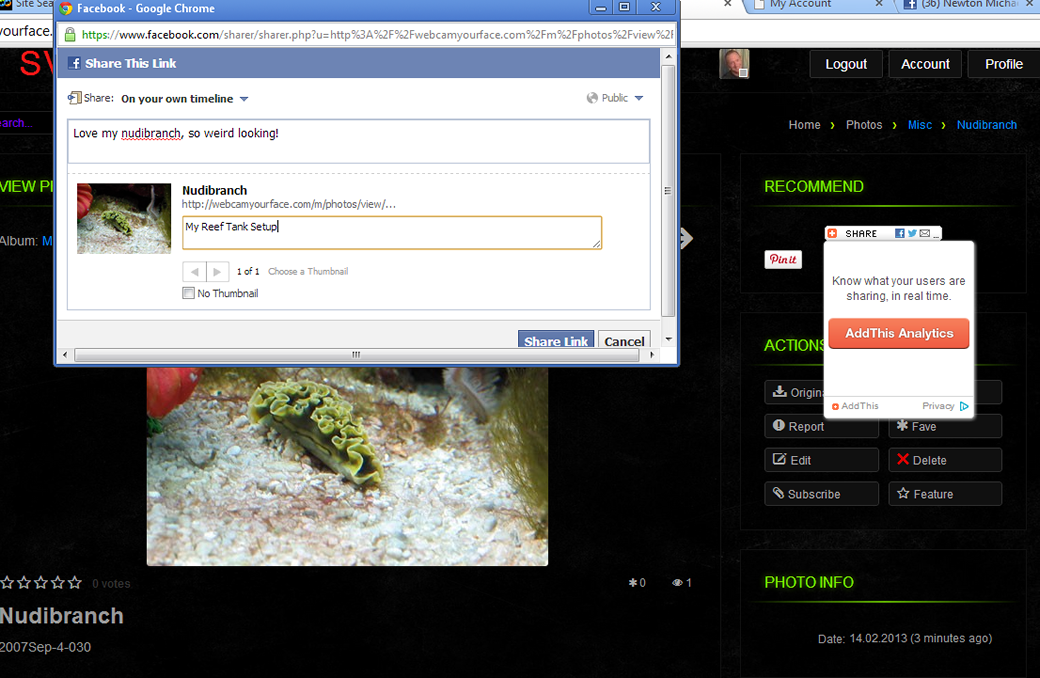Go to the next photo with the arrow
Viewport: 1040px width, 678px height.
(686, 238)
